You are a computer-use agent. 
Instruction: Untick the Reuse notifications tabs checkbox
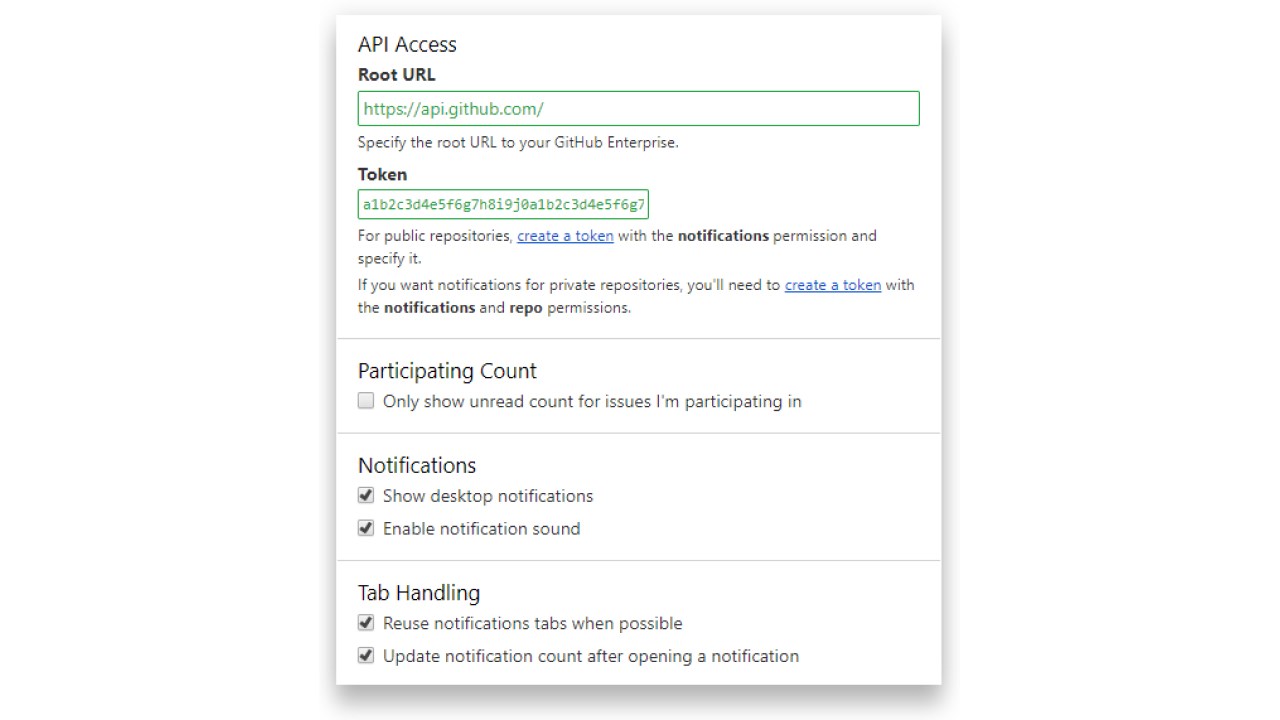(x=366, y=623)
